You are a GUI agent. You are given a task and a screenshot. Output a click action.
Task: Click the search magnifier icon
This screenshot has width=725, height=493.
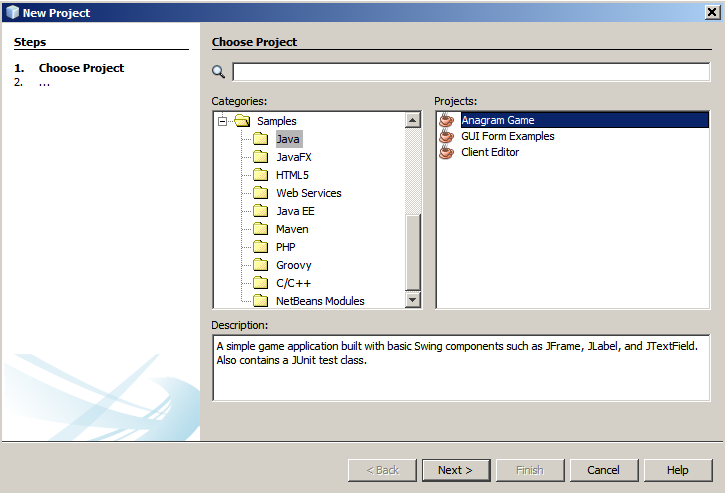[x=219, y=72]
